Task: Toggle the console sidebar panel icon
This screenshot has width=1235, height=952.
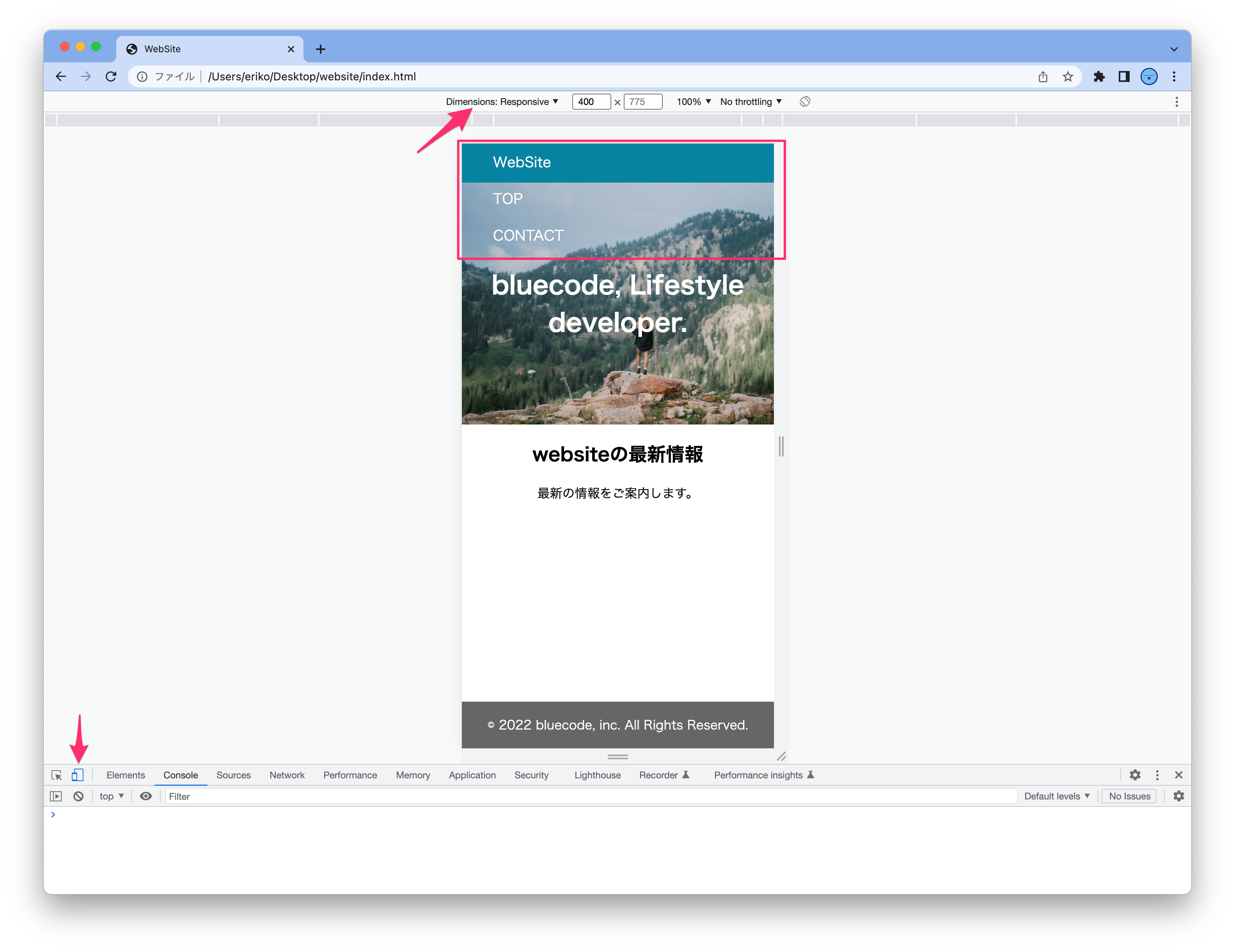Action: pos(55,796)
